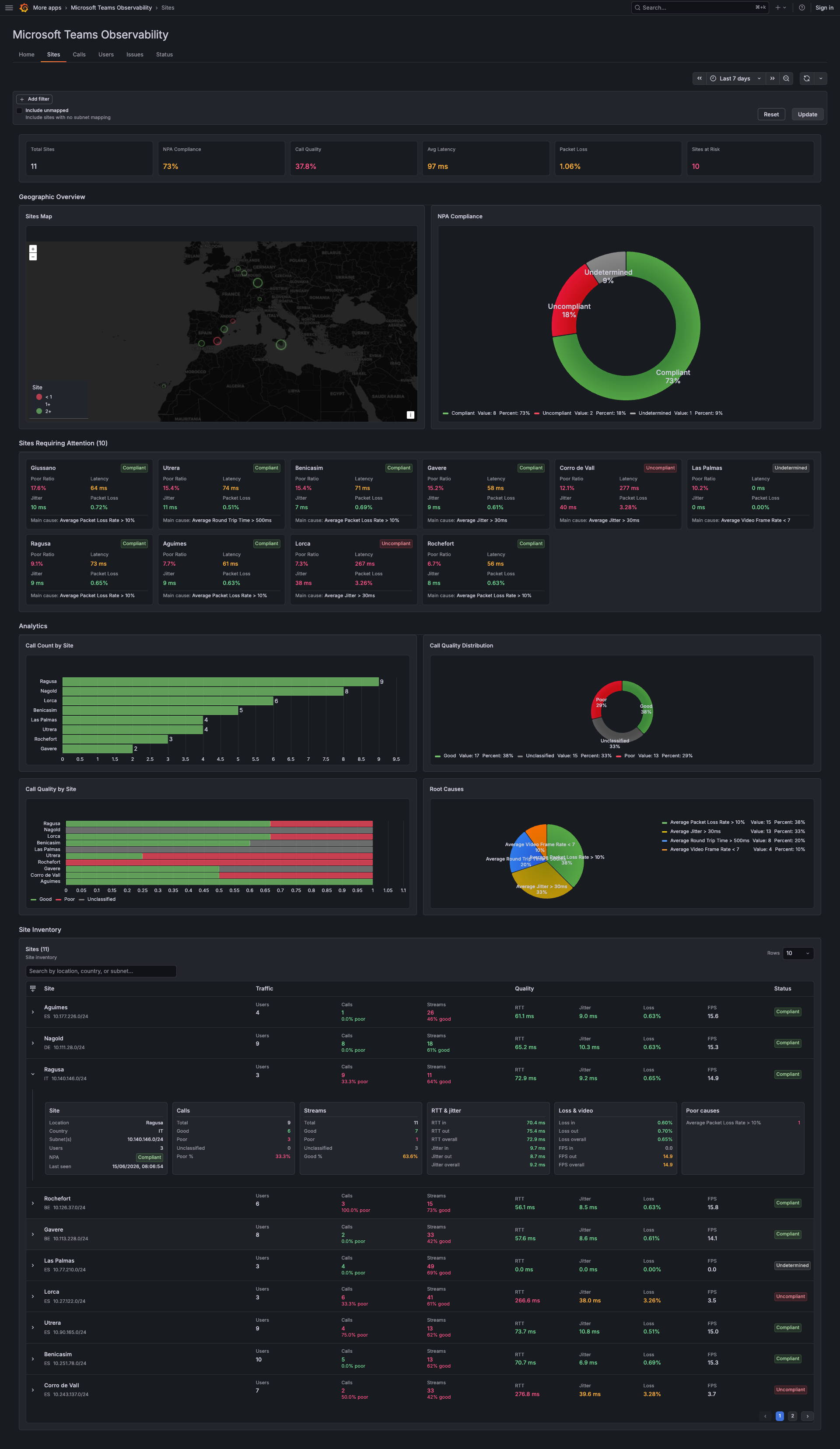Go to the Home tab

pos(26,55)
